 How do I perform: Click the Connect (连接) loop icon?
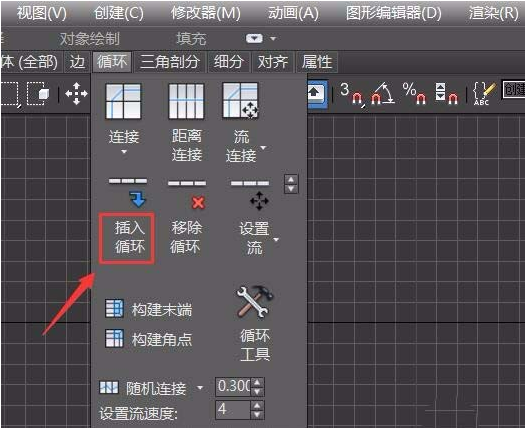pos(123,101)
